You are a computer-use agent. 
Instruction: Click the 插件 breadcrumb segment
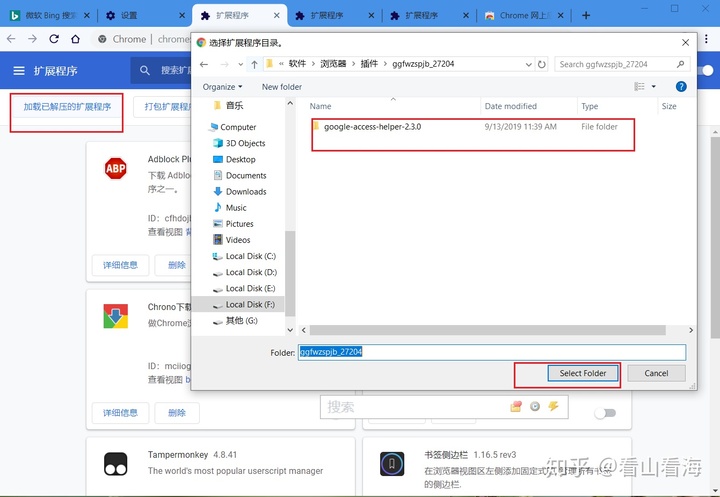pyautogui.click(x=369, y=64)
